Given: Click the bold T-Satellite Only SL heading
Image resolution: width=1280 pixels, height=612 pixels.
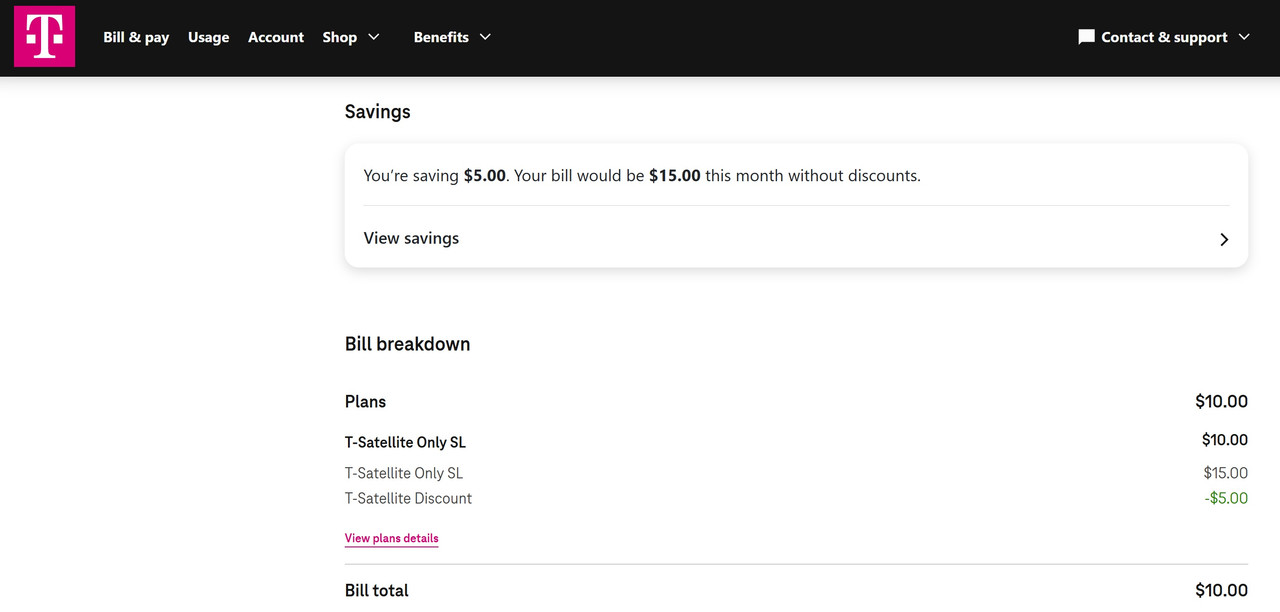Looking at the screenshot, I should click(405, 442).
